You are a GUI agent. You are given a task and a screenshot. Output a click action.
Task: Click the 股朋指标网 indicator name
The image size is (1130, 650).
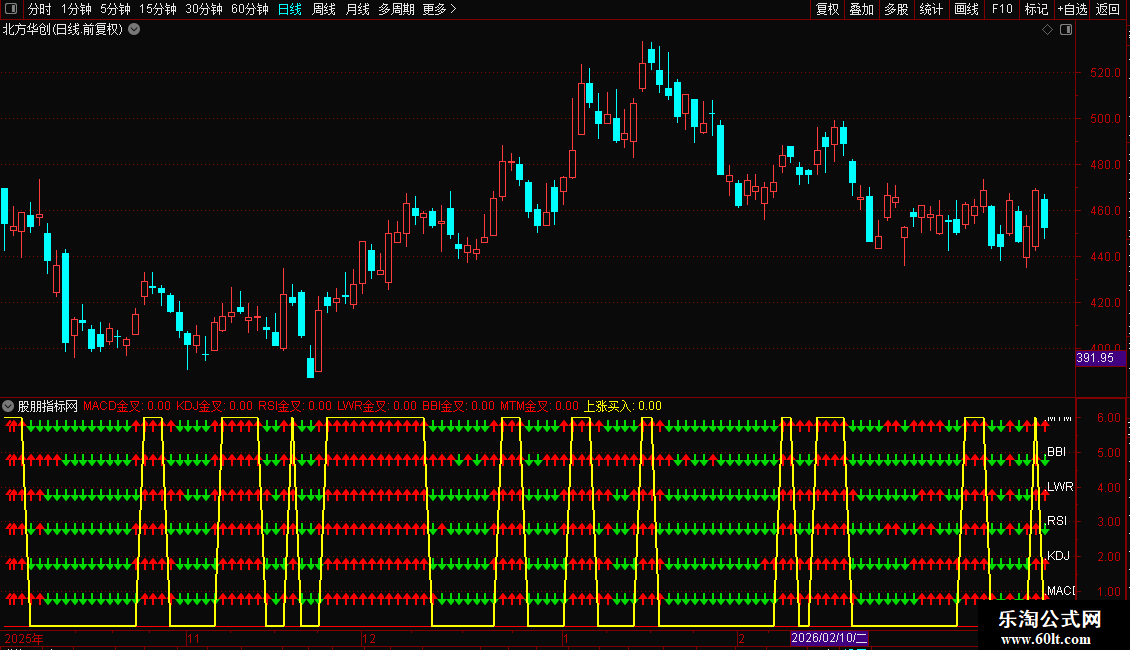coord(48,406)
